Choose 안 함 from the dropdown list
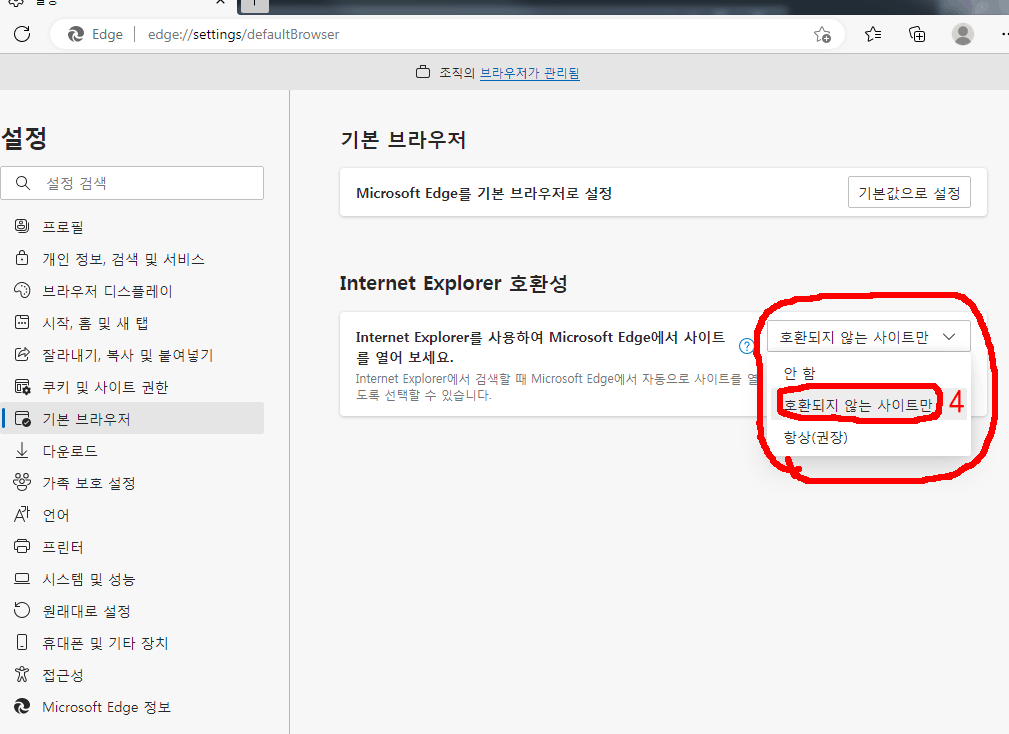Viewport: 1009px width, 734px height. click(869, 372)
